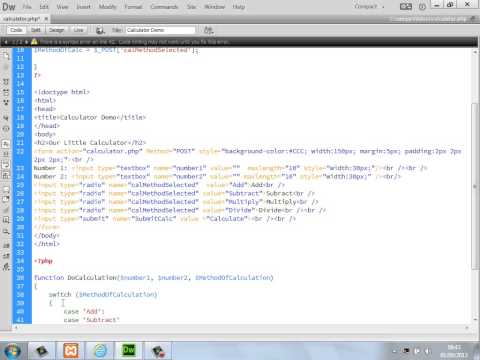Open the Format menu

133,7
